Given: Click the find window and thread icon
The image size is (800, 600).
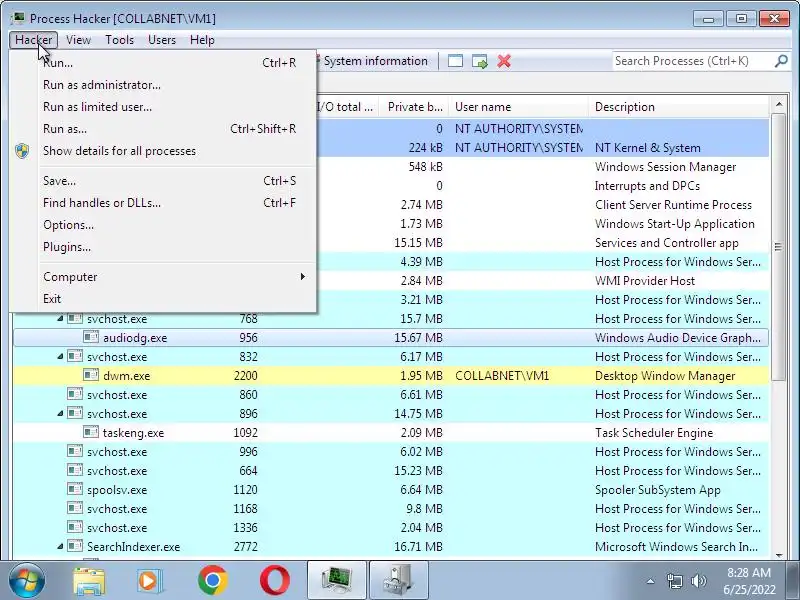Looking at the screenshot, I should pyautogui.click(x=480, y=61).
